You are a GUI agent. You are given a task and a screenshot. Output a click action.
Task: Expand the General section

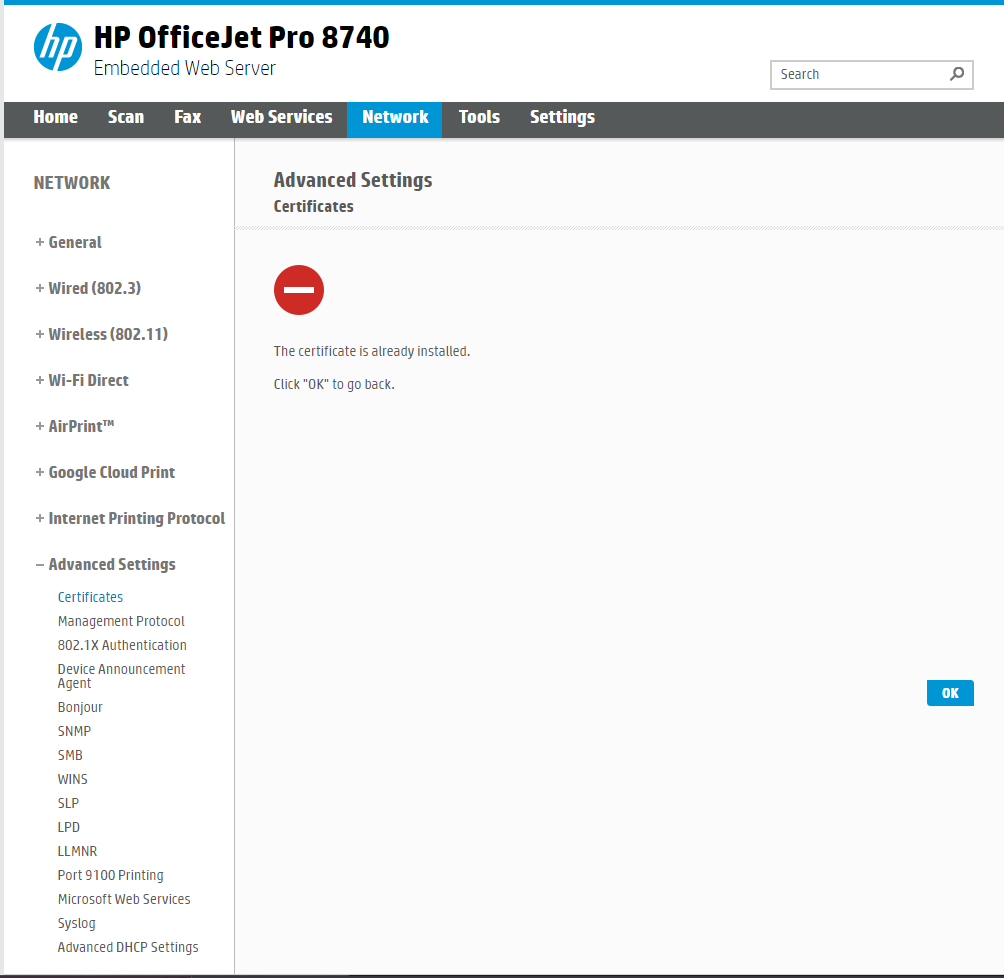pos(69,242)
